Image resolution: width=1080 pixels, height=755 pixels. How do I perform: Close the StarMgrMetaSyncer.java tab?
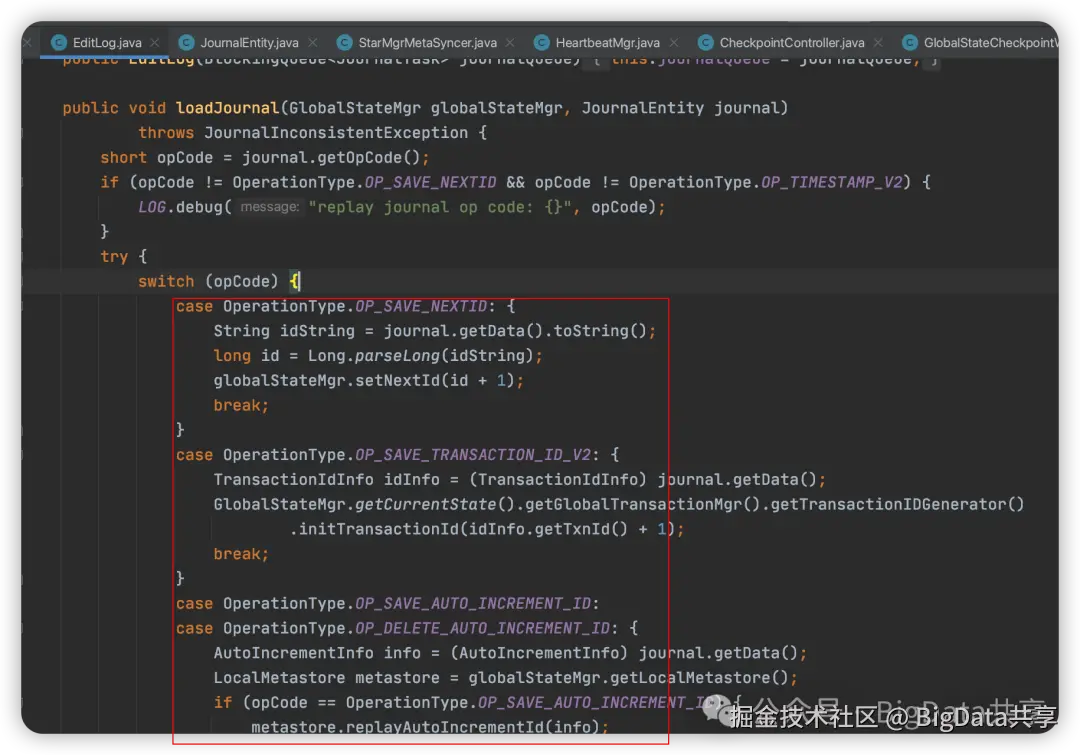[510, 43]
